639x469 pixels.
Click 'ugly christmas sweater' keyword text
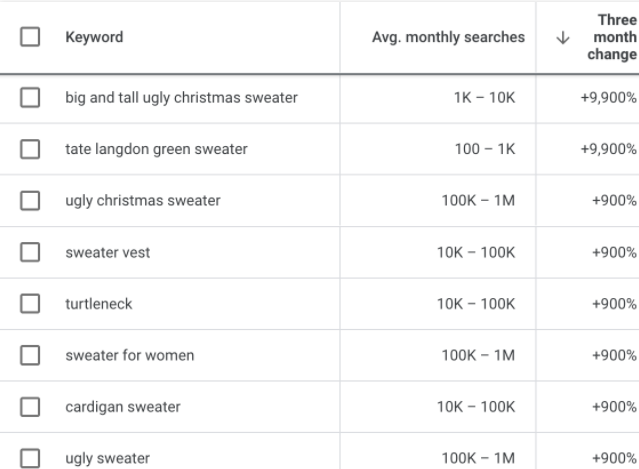pos(142,201)
